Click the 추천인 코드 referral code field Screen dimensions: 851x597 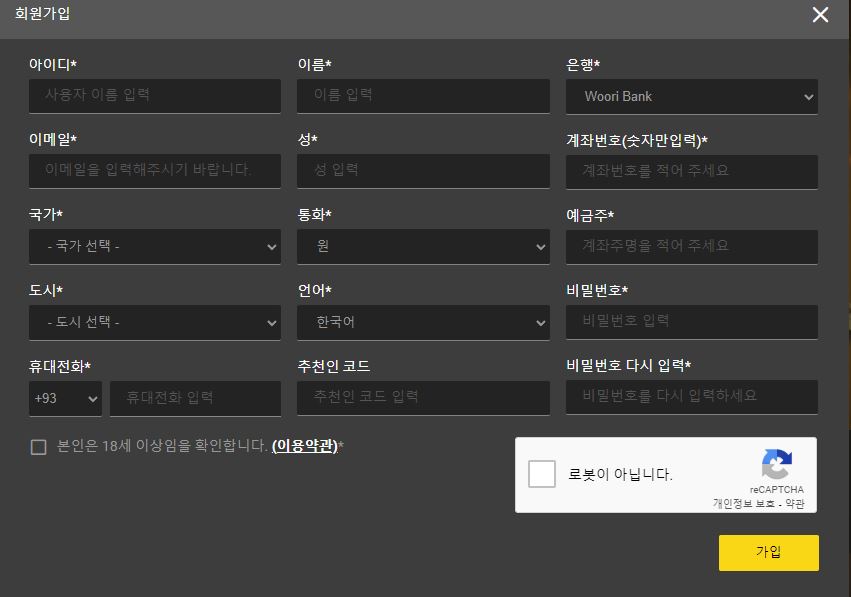423,397
